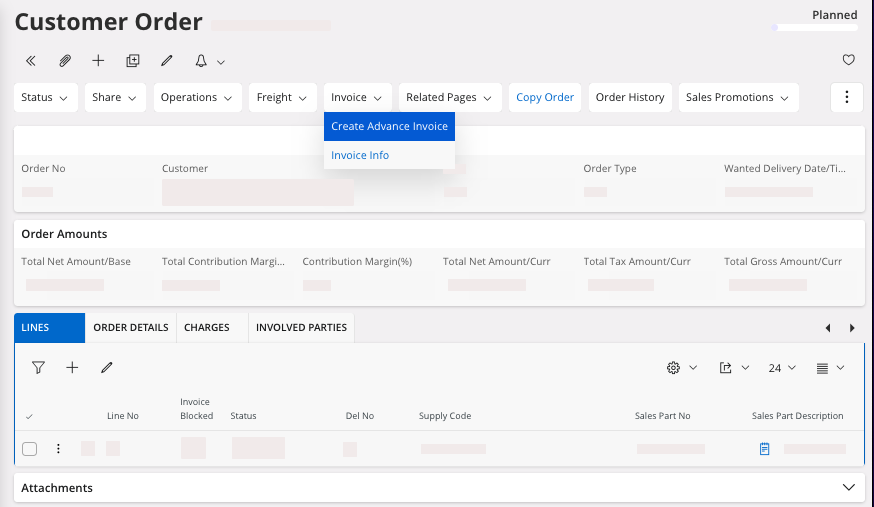
Task: Click the heart favorite icon
Action: (x=848, y=61)
